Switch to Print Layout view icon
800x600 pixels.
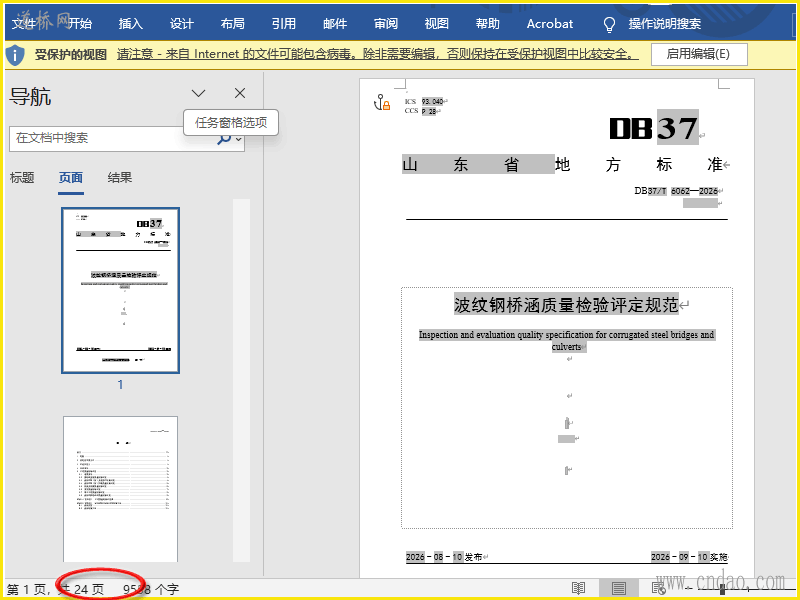point(619,588)
